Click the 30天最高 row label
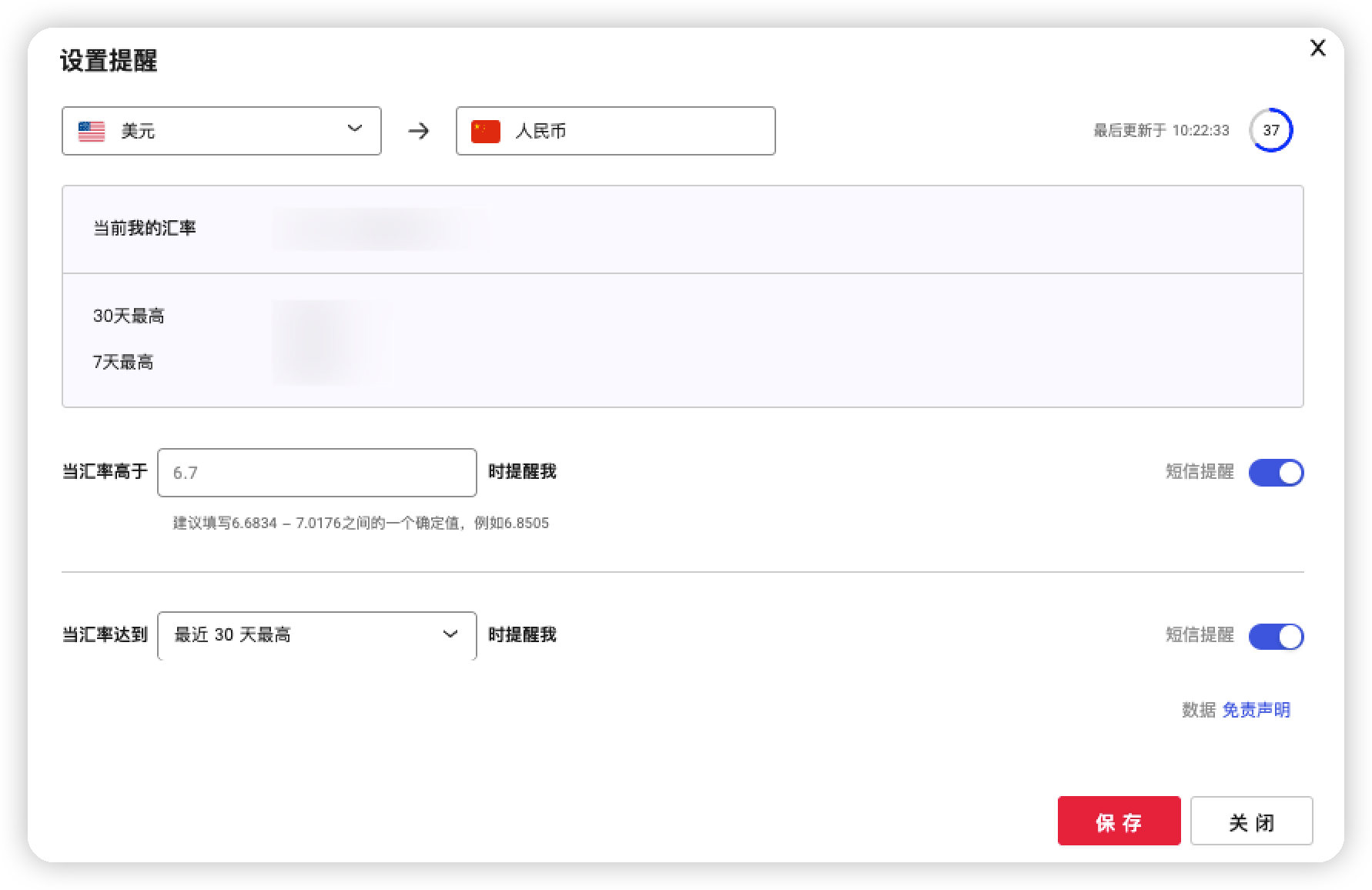 (129, 316)
